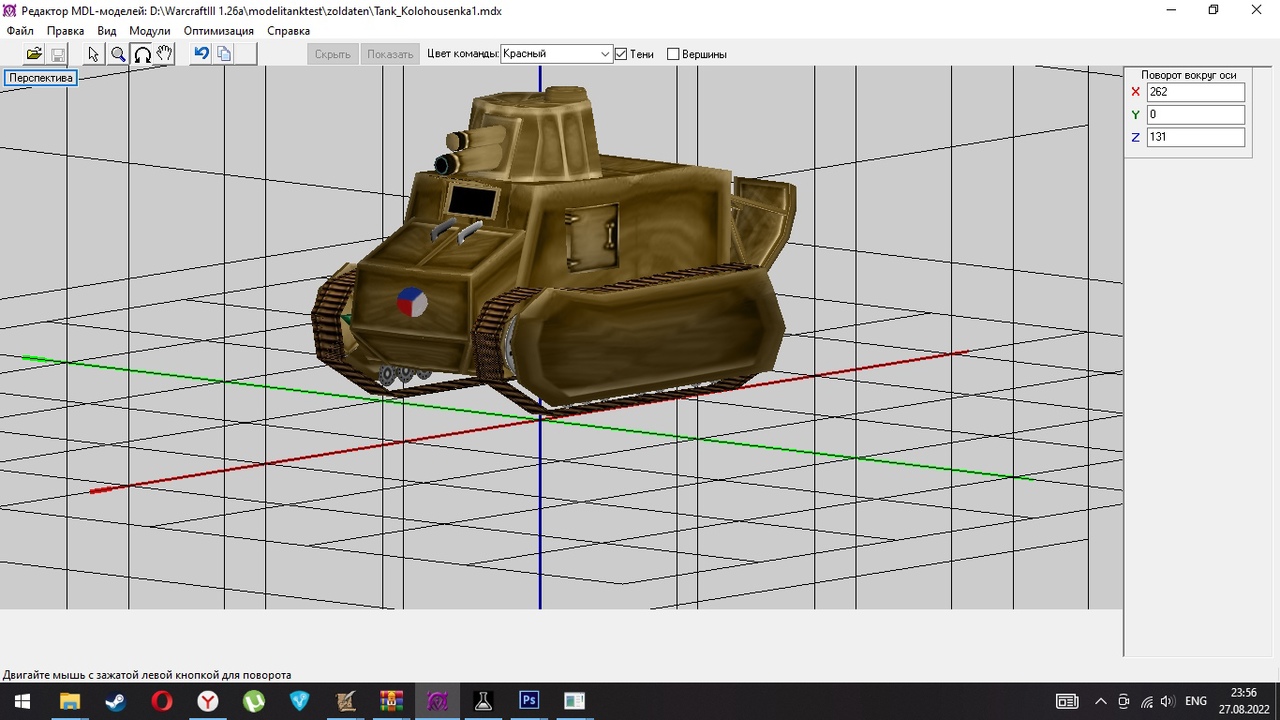Open File Explorer from the taskbar

69,701
